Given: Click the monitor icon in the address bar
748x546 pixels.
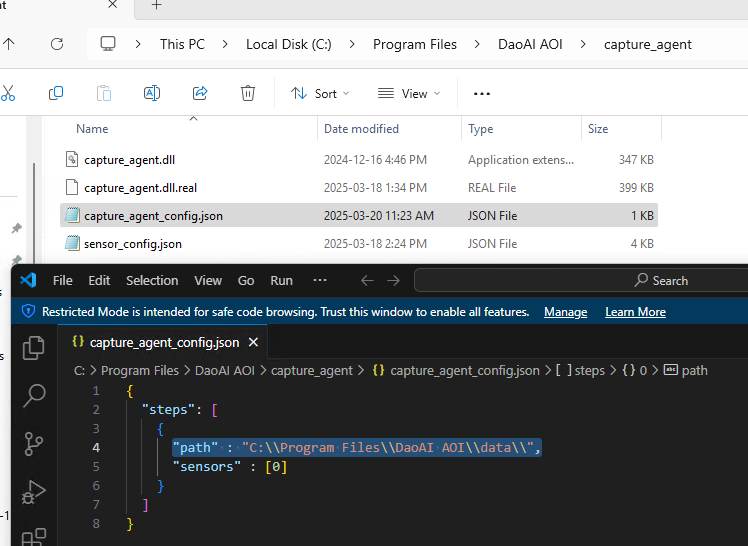Looking at the screenshot, I should (108, 44).
